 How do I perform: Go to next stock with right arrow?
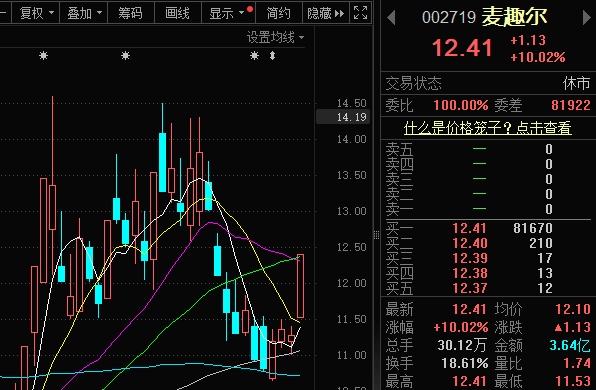tap(587, 17)
